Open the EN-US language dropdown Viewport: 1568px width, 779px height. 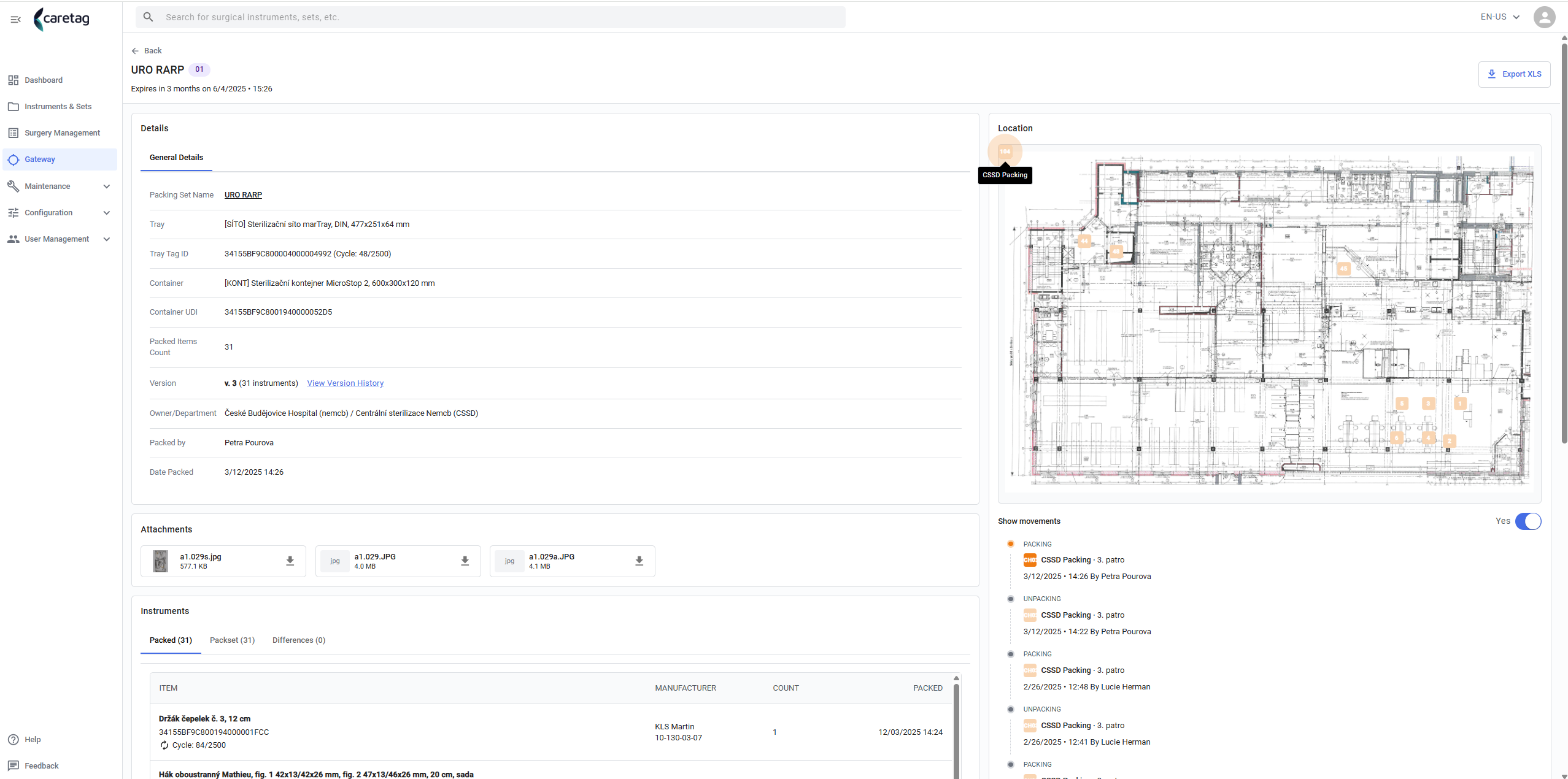pyautogui.click(x=1500, y=17)
